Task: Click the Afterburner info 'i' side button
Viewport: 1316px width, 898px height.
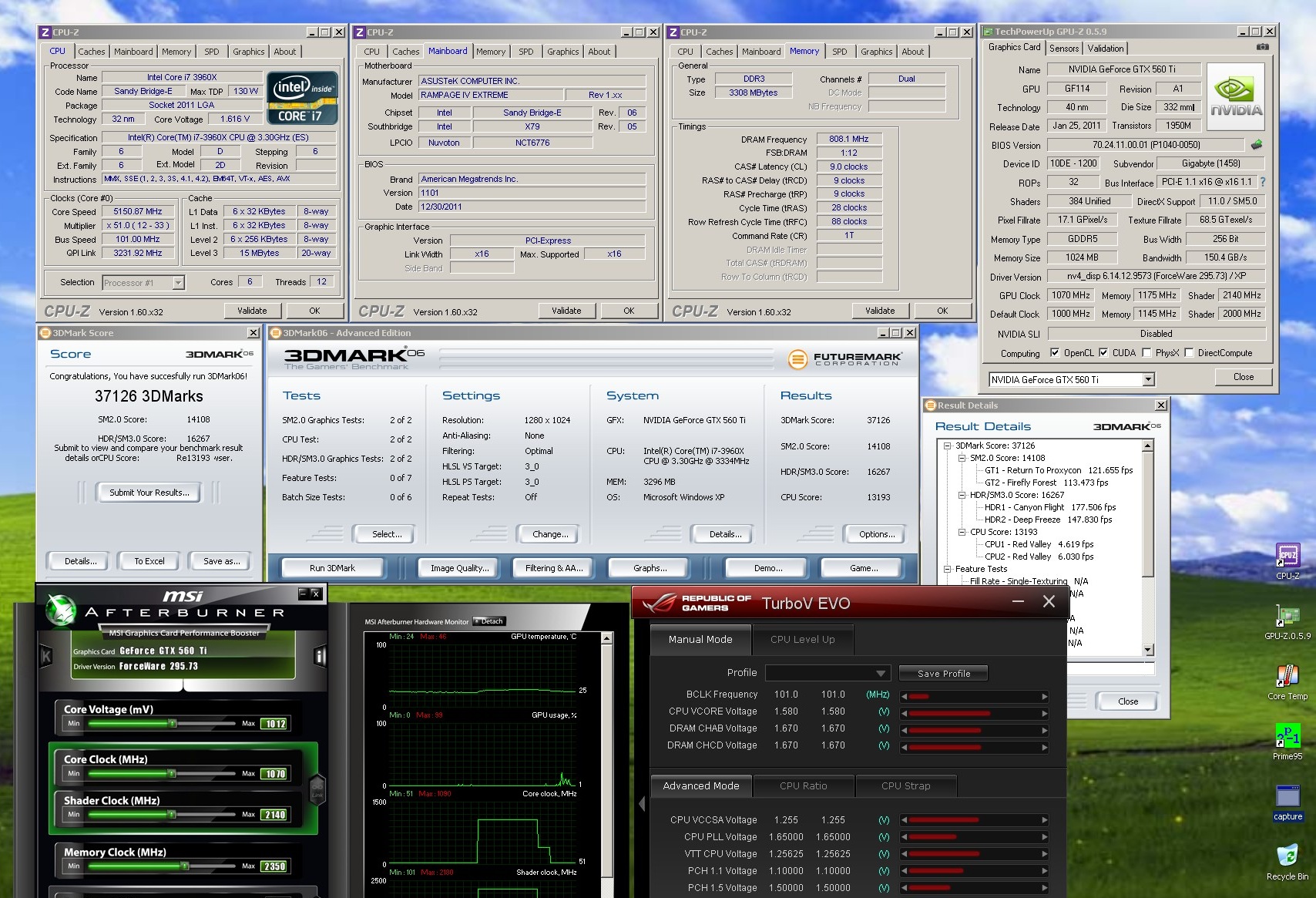Action: coord(321,656)
